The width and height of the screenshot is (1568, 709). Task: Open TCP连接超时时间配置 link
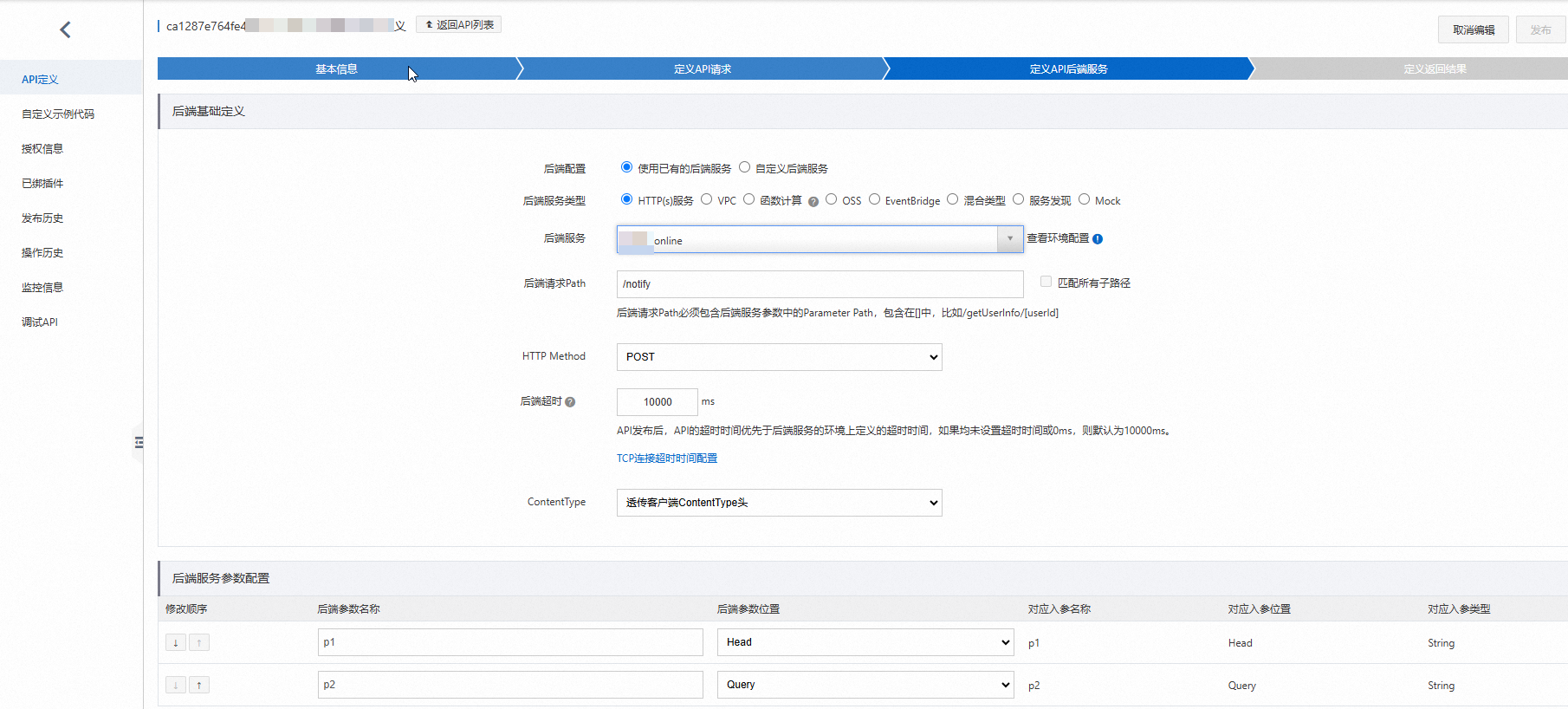click(667, 459)
